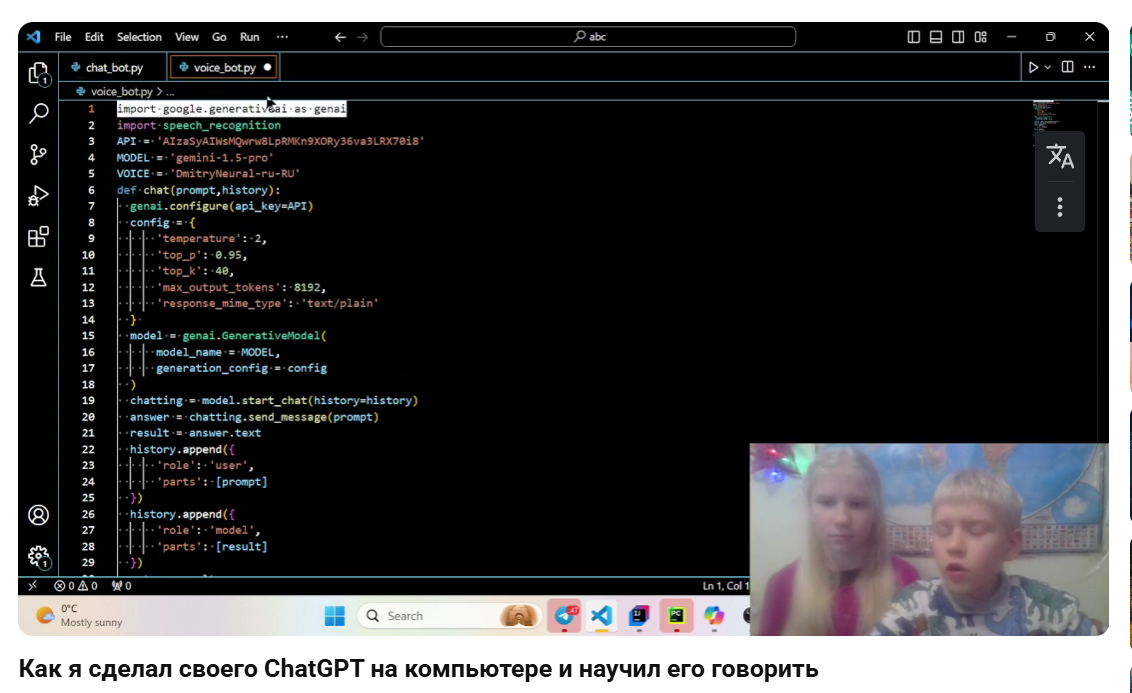Image resolution: width=1132 pixels, height=693 pixels.
Task: Click the Ln 1, Col 1 status item
Action: point(726,586)
